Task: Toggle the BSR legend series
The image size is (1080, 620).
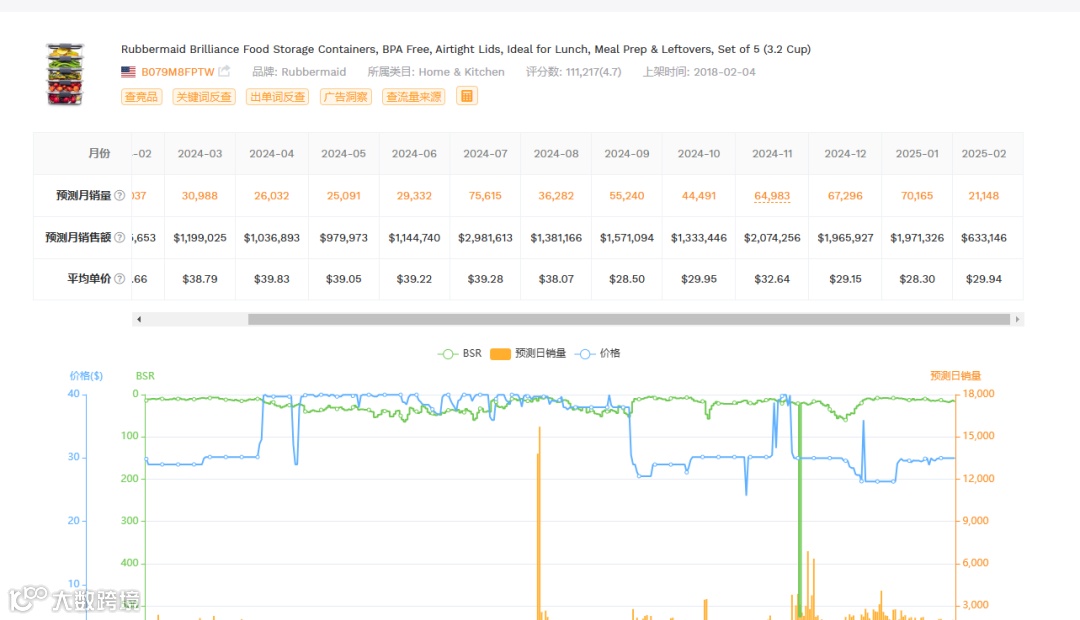Action: 459,353
